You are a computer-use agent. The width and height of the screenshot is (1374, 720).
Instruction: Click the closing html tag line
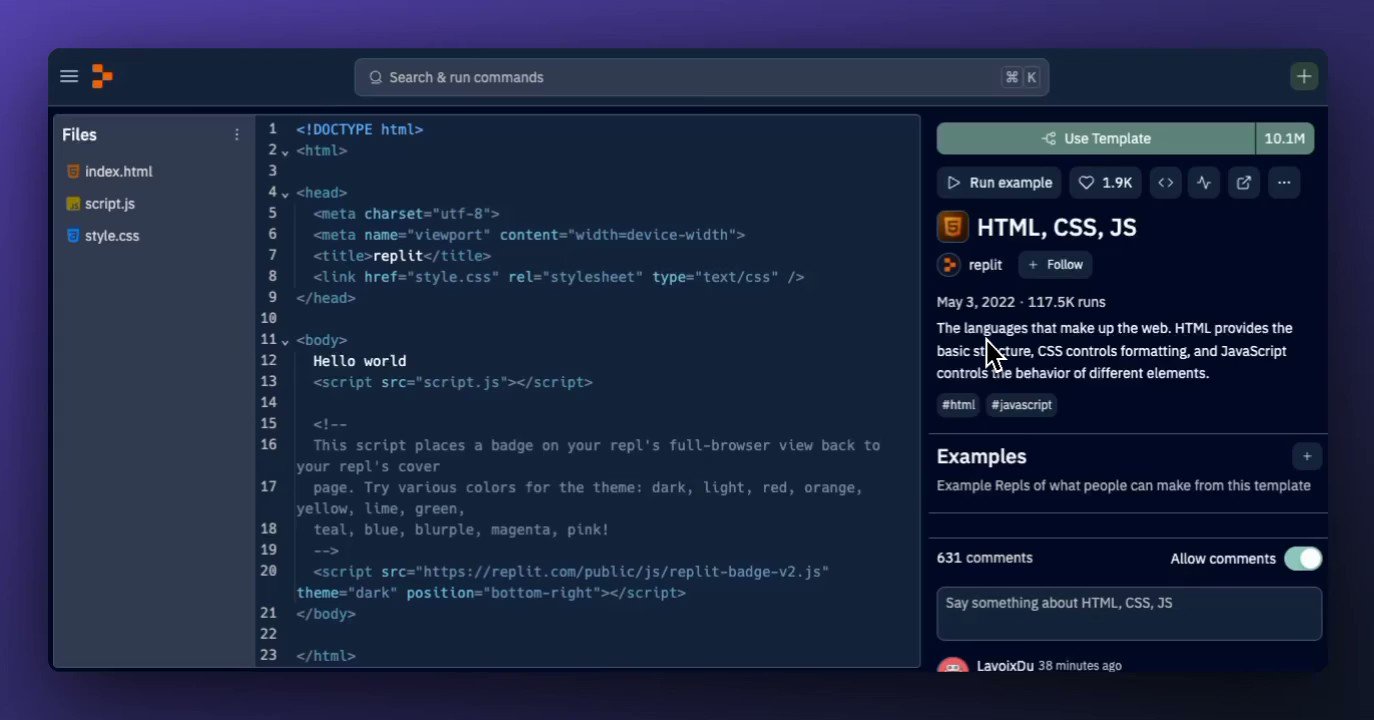(325, 656)
